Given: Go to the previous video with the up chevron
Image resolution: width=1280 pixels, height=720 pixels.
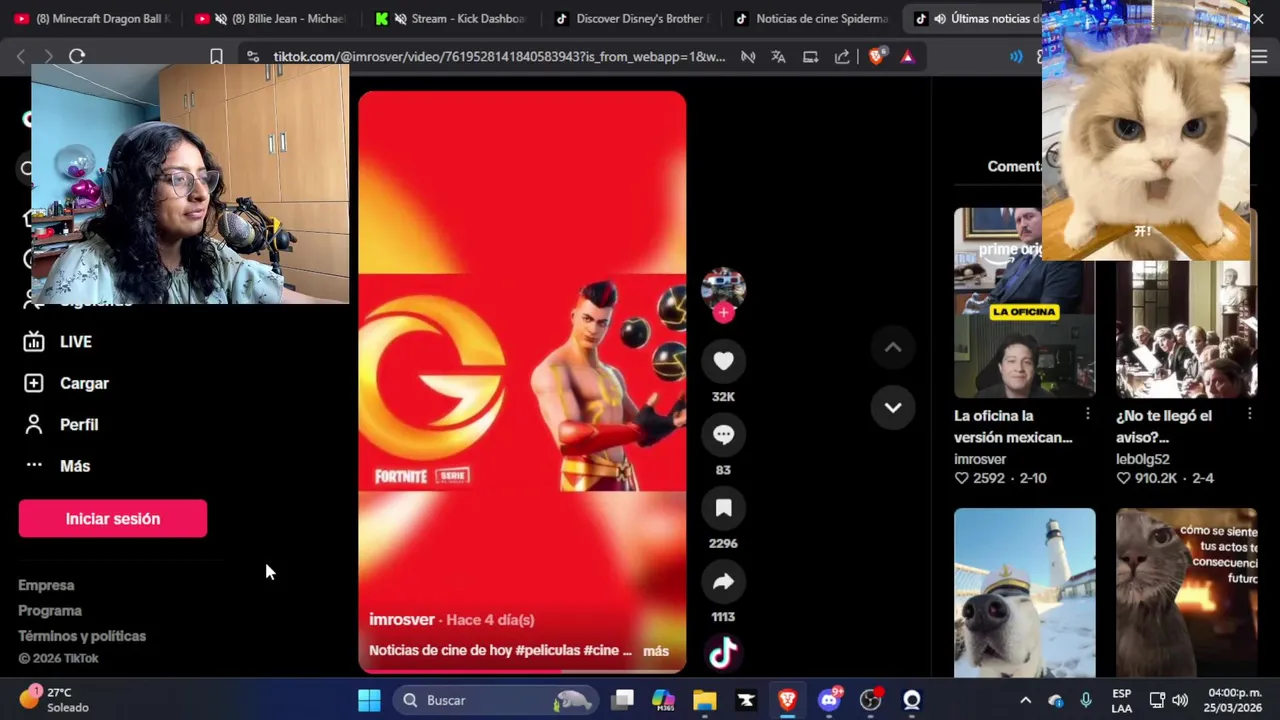Looking at the screenshot, I should pos(893,348).
